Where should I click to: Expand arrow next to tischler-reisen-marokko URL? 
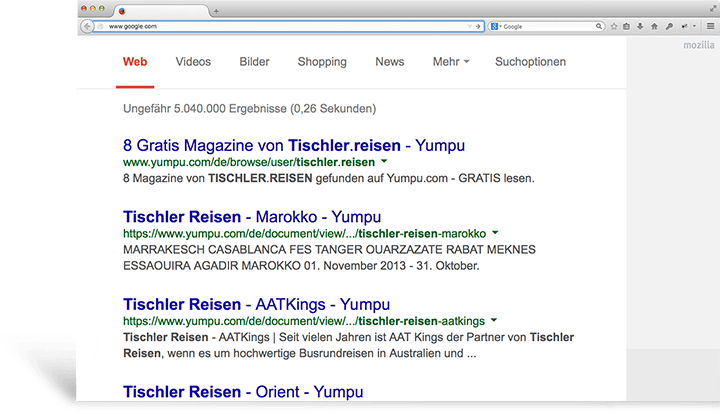(495, 232)
